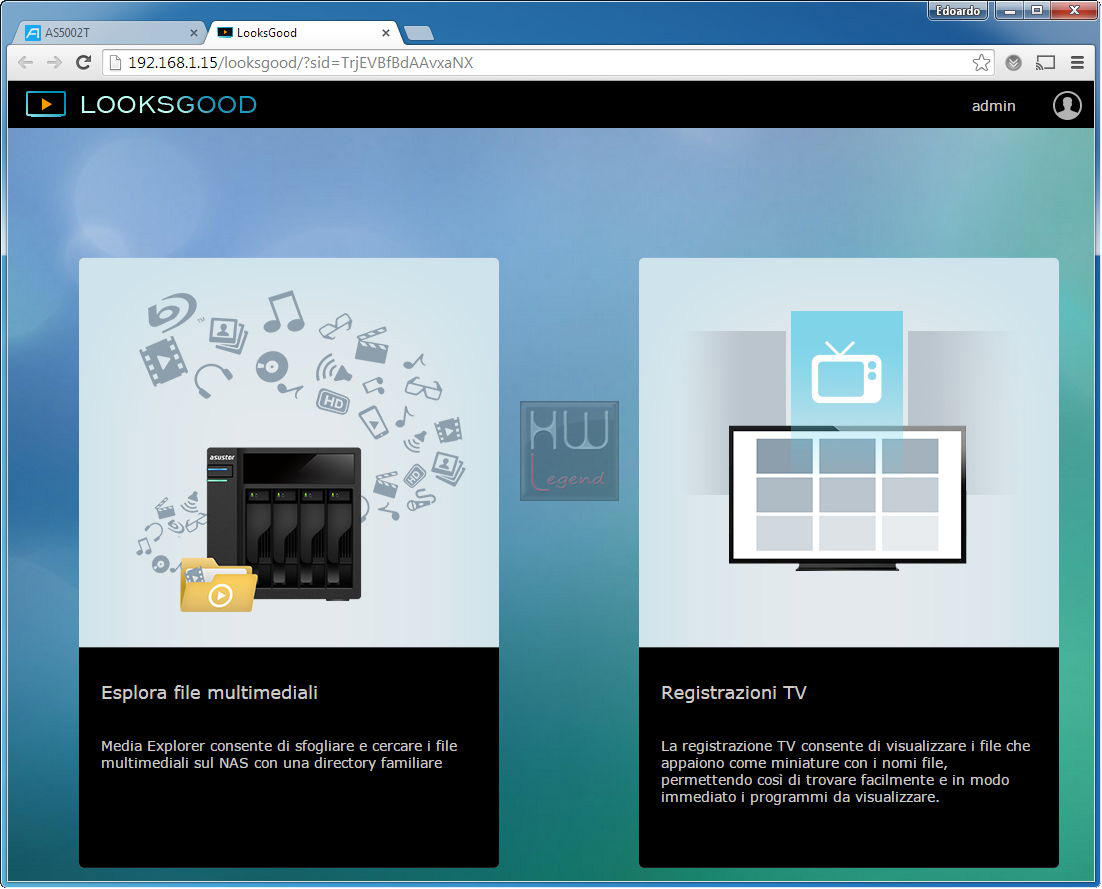The image size is (1102, 889).
Task: Click the Esplora file multimediali heading
Action: [209, 692]
